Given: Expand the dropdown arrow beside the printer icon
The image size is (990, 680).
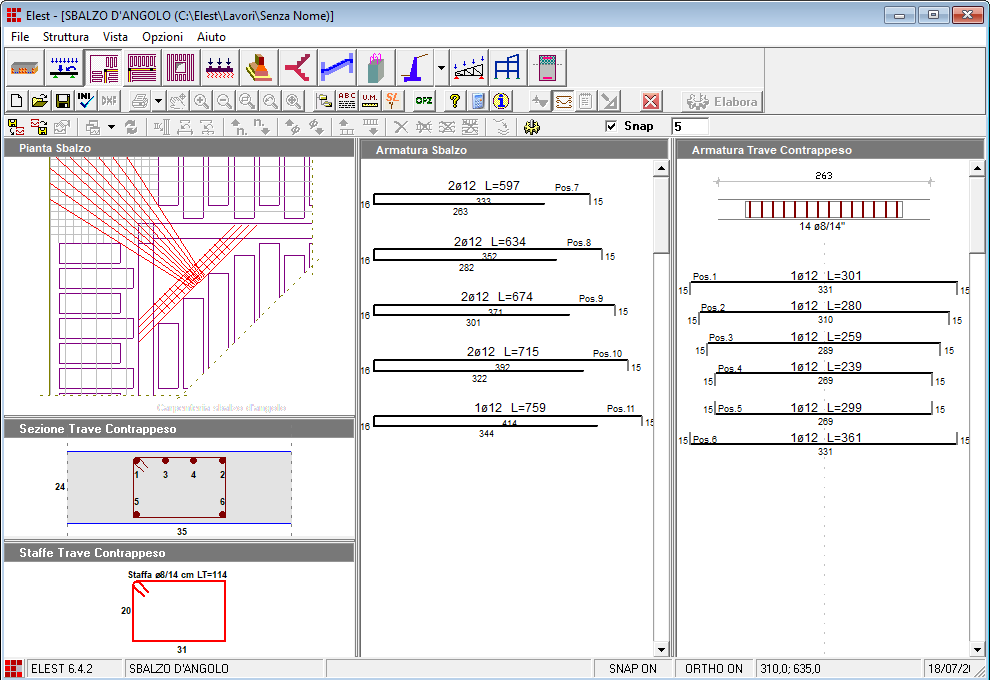Looking at the screenshot, I should point(158,101).
